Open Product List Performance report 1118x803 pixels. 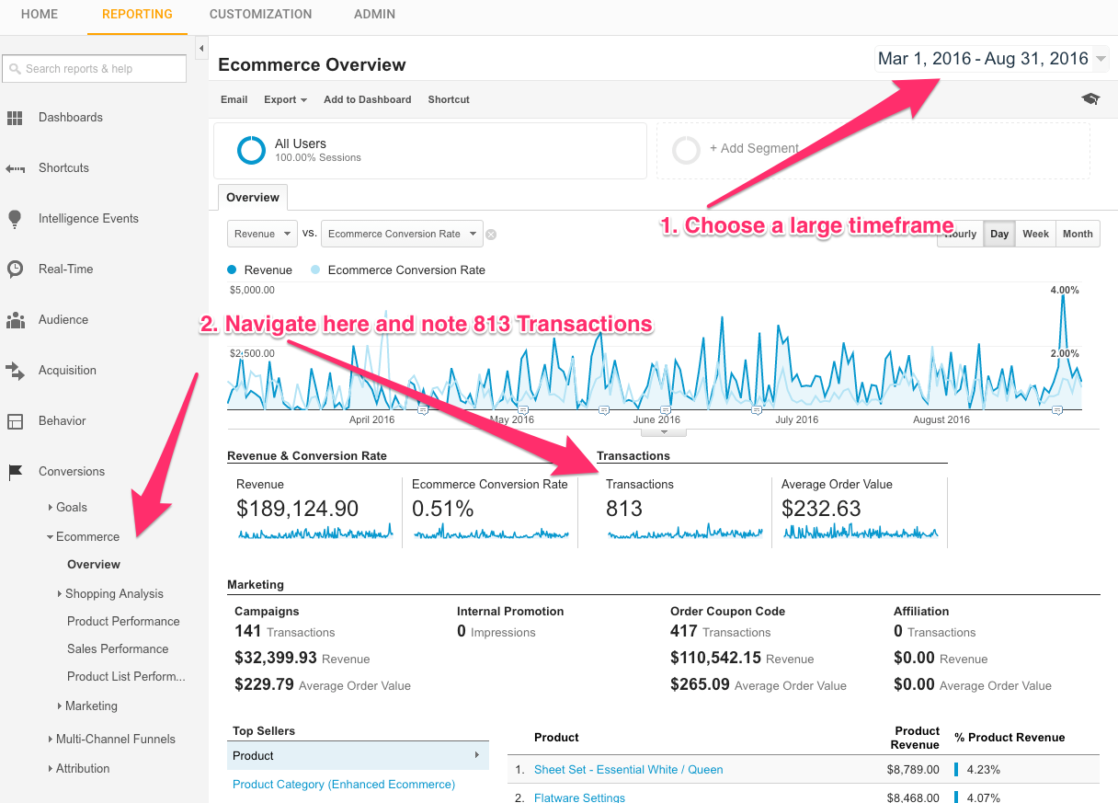coord(126,676)
